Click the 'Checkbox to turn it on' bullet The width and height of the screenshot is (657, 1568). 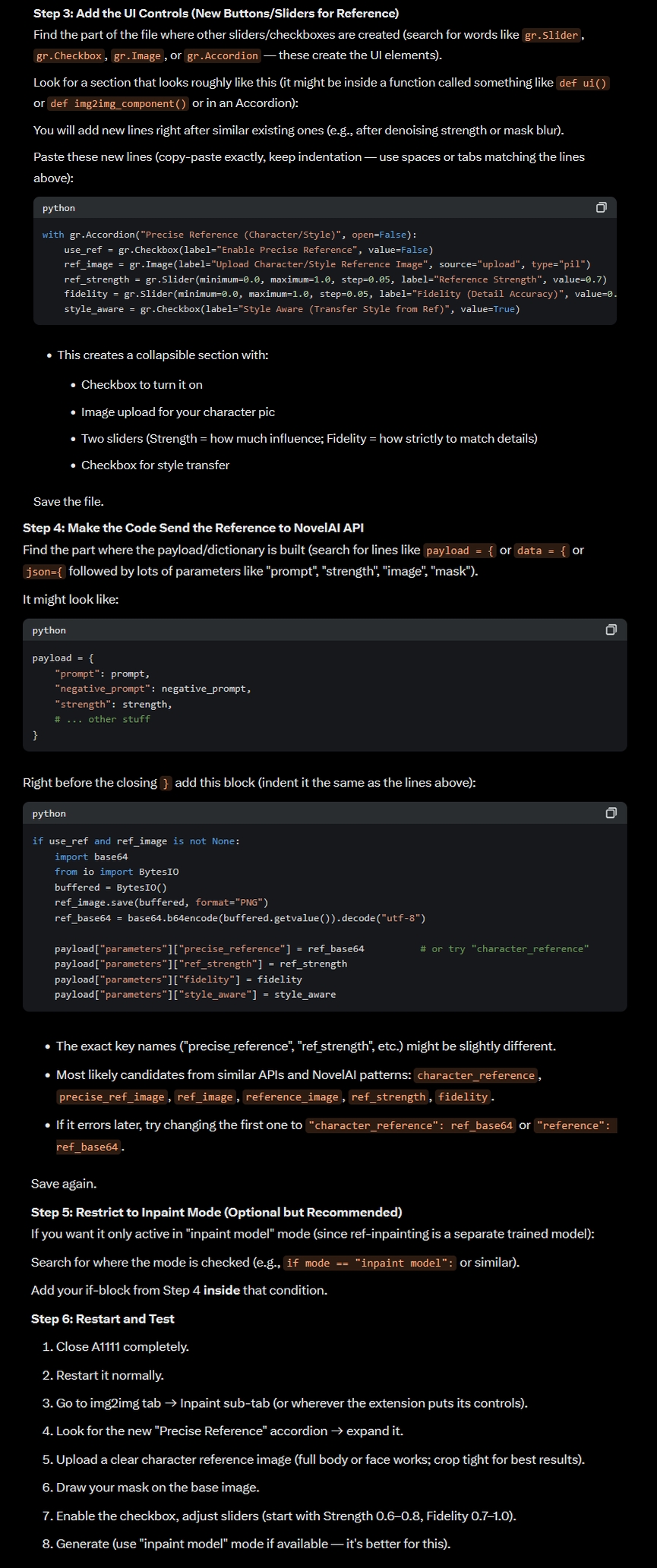[142, 385]
